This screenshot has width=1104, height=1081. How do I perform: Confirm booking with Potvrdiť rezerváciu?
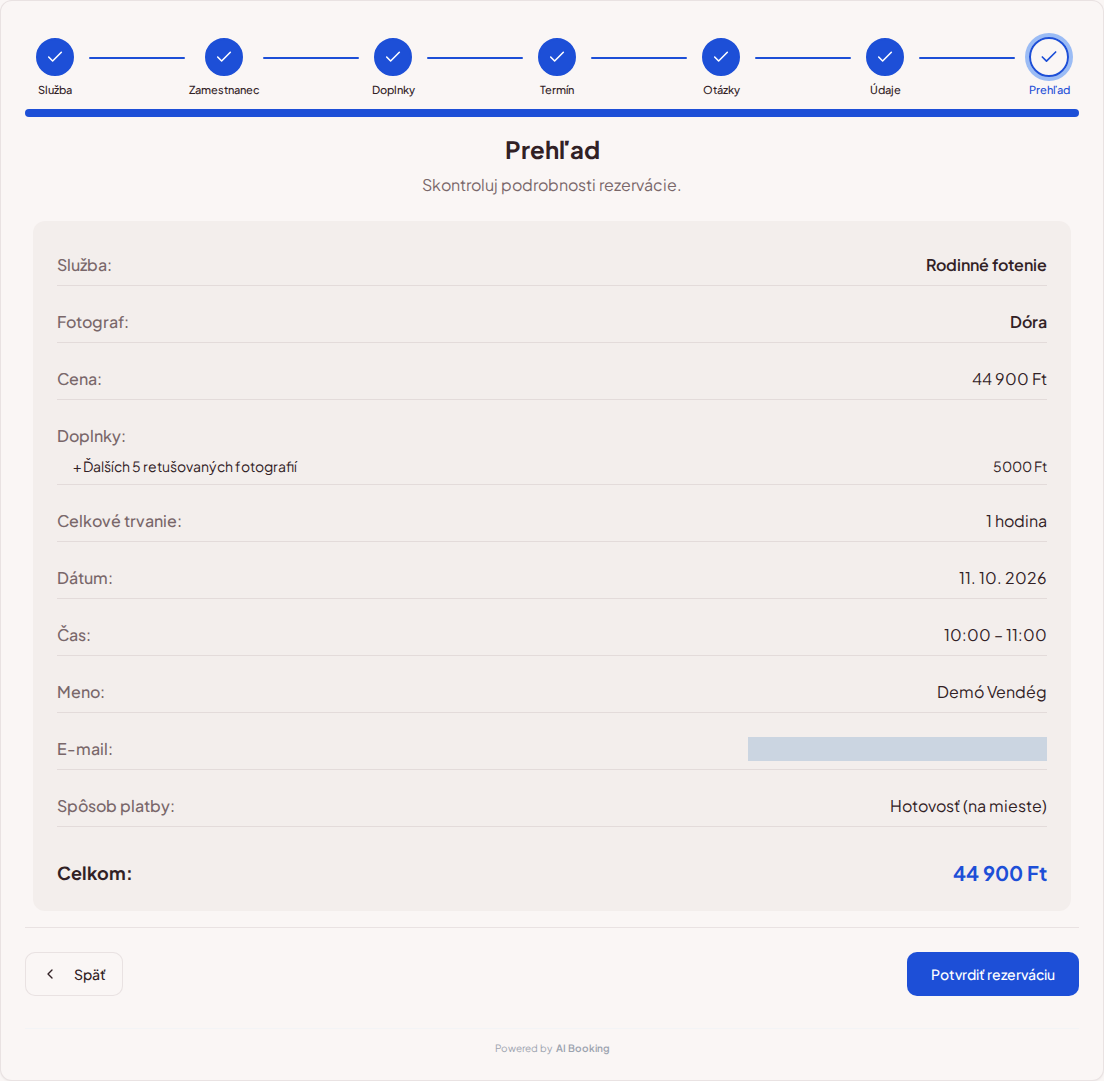coord(993,974)
